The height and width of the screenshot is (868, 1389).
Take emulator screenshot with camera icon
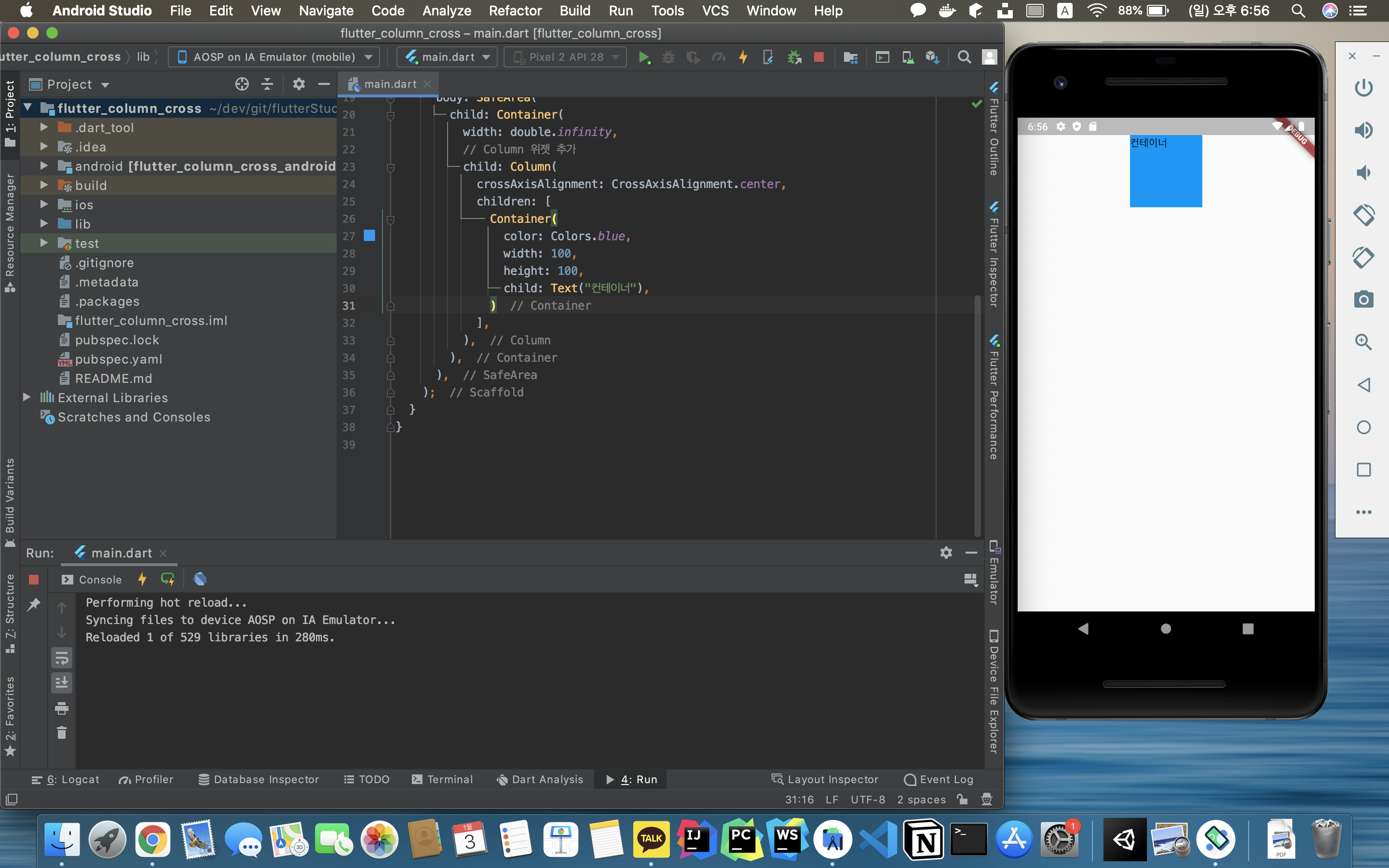click(1363, 299)
